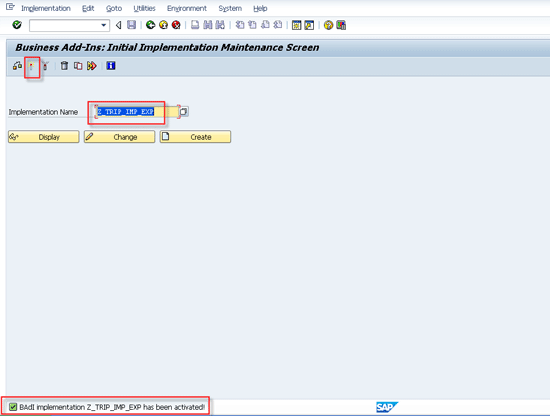
Task: Click the blue Information icon
Action: (111, 66)
